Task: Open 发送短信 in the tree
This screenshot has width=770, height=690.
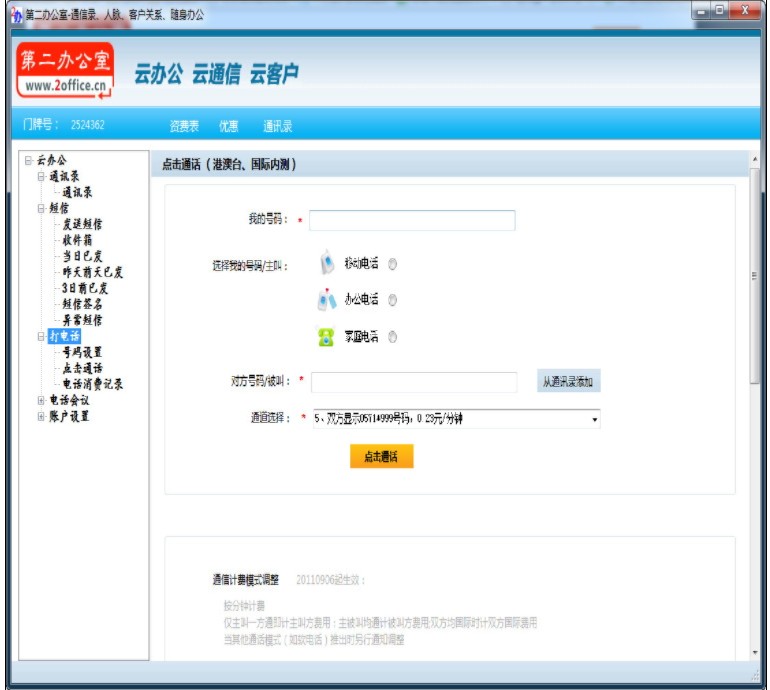Action: [82, 224]
